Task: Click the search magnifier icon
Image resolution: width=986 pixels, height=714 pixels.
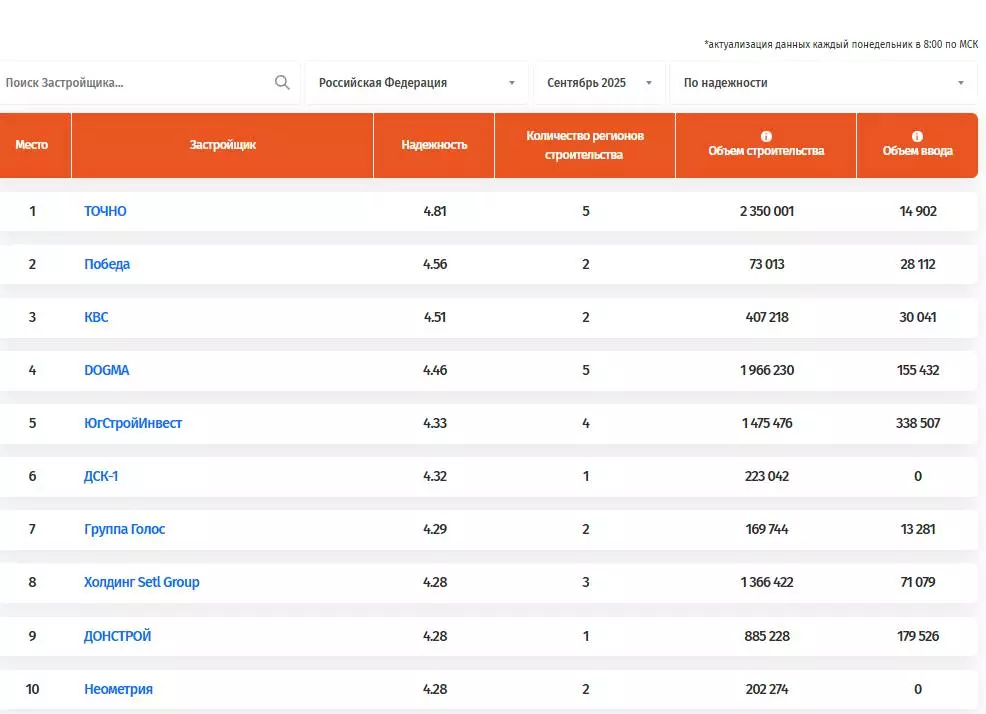Action: tap(282, 83)
